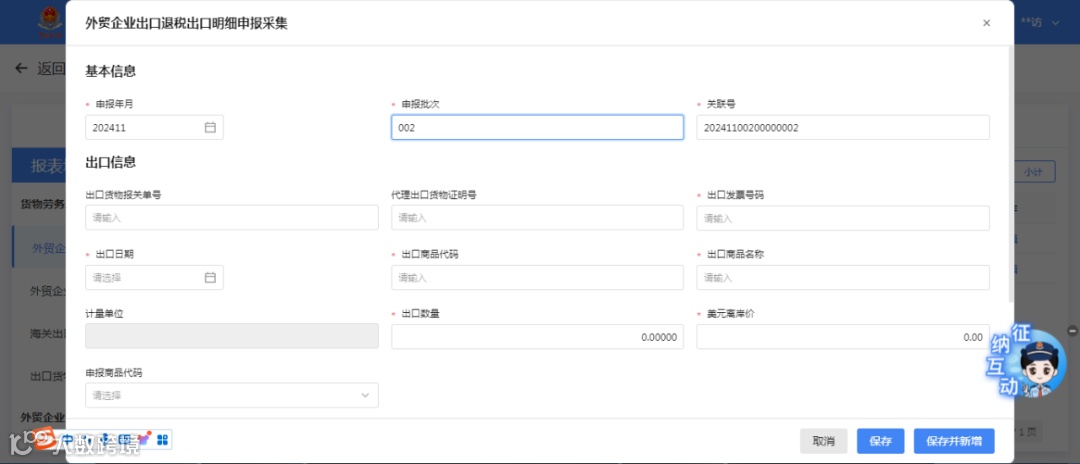The width and height of the screenshot is (1080, 464).
Task: Collapse the 征纳互动 mascot with minus icon
Action: (x=1072, y=330)
